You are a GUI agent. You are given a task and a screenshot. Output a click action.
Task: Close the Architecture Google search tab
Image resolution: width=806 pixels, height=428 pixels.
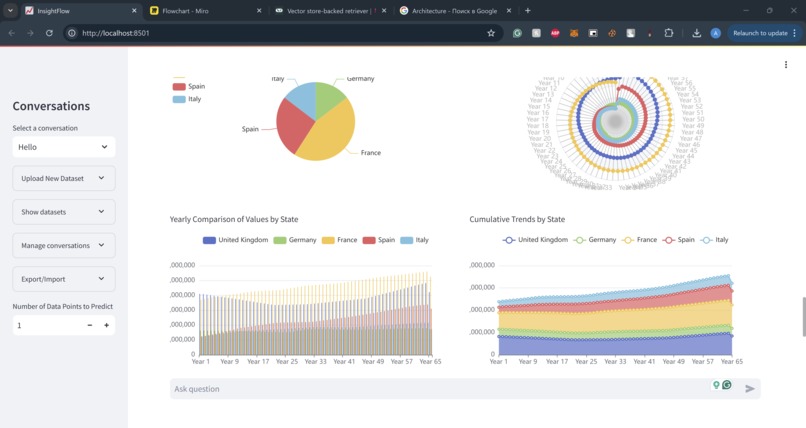coord(509,10)
